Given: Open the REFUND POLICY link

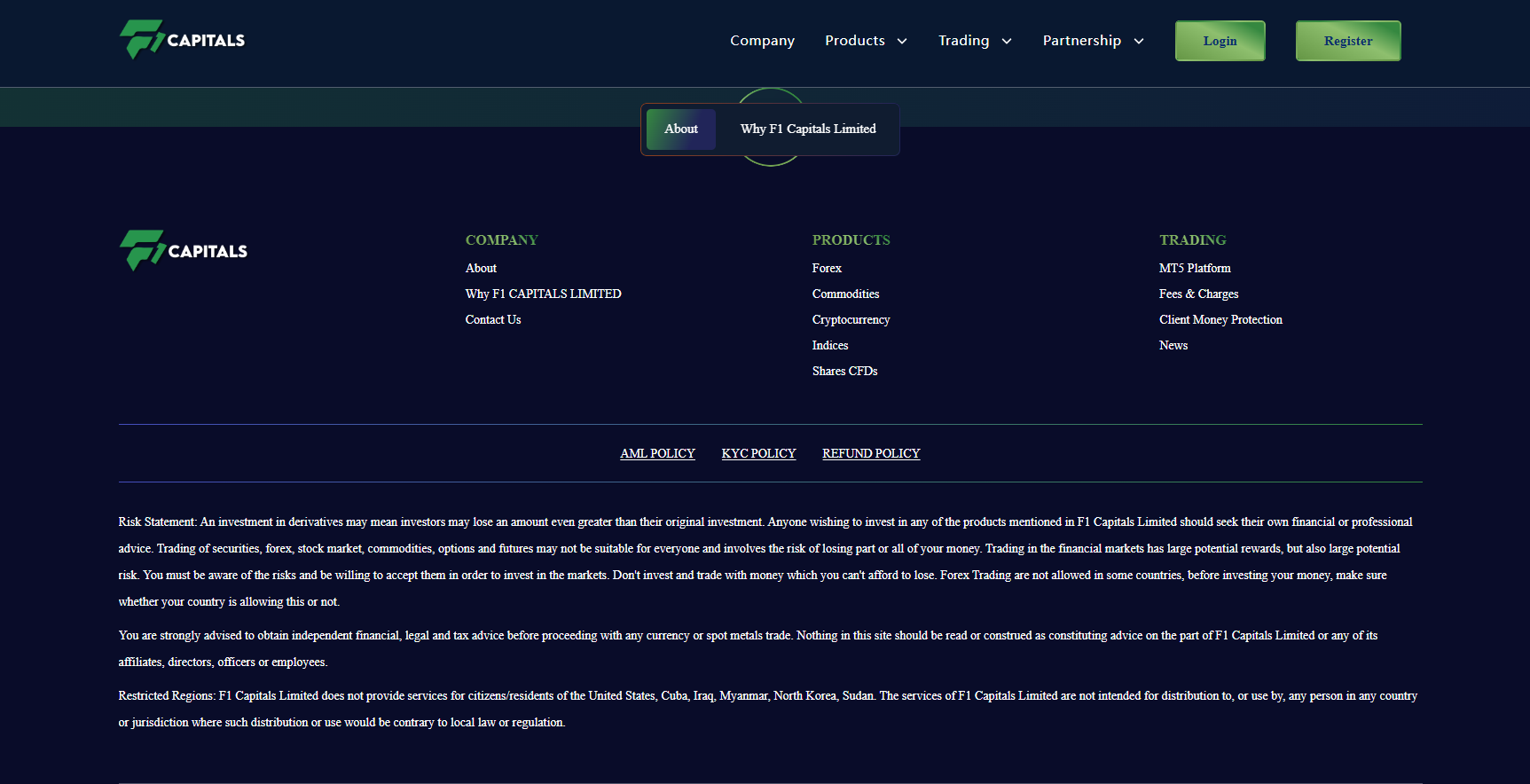Looking at the screenshot, I should pos(871,453).
